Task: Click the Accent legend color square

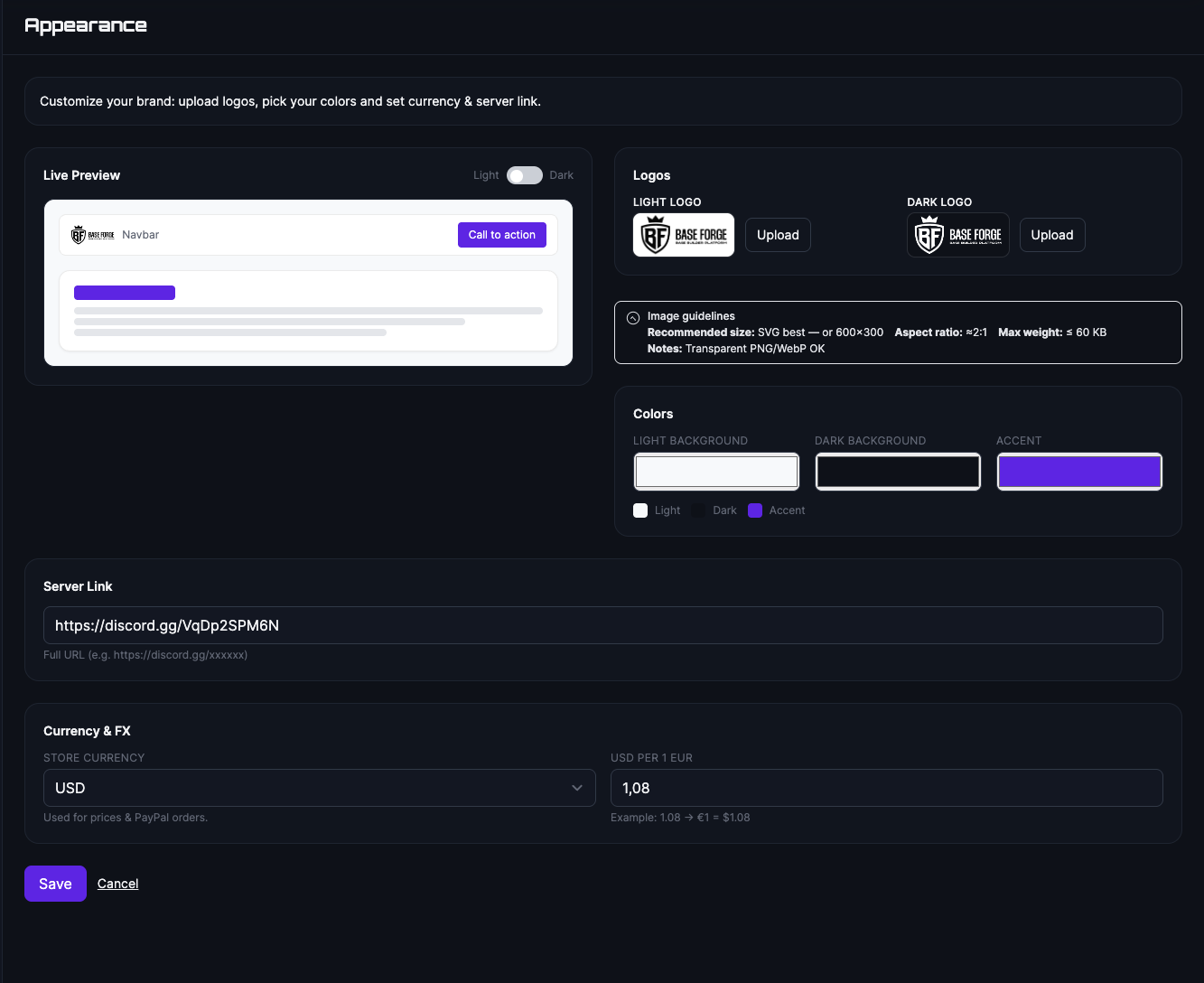Action: click(x=755, y=510)
